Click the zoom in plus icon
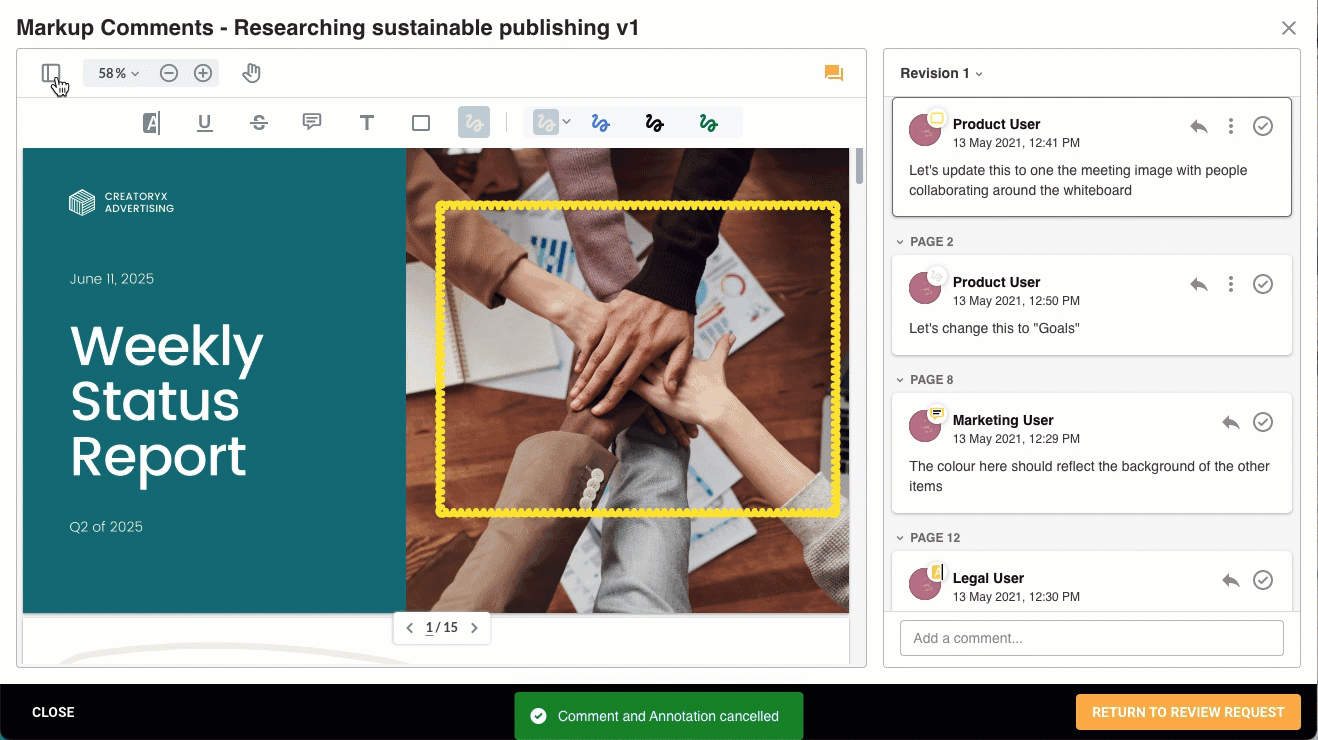This screenshot has height=740, width=1318. tap(203, 73)
